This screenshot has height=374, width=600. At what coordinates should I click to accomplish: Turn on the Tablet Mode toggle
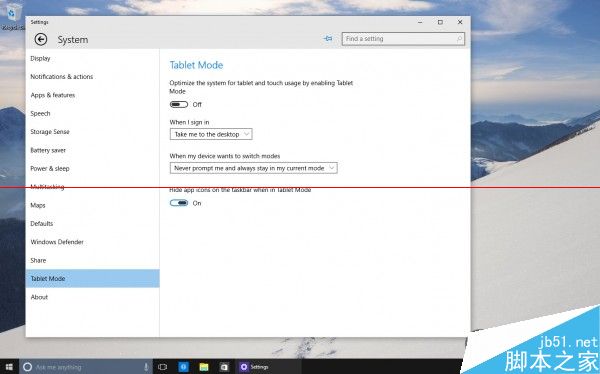179,105
